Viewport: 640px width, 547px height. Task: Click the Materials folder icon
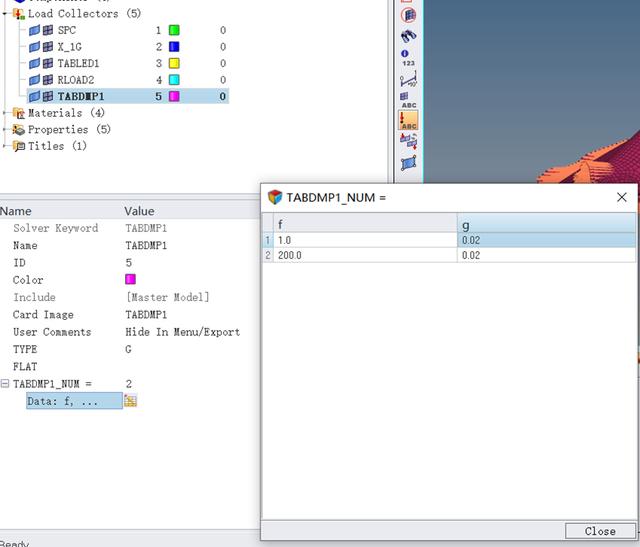click(19, 113)
